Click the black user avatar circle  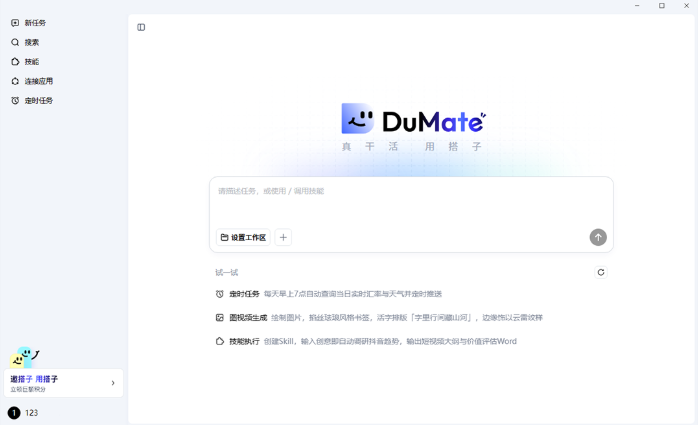click(14, 413)
